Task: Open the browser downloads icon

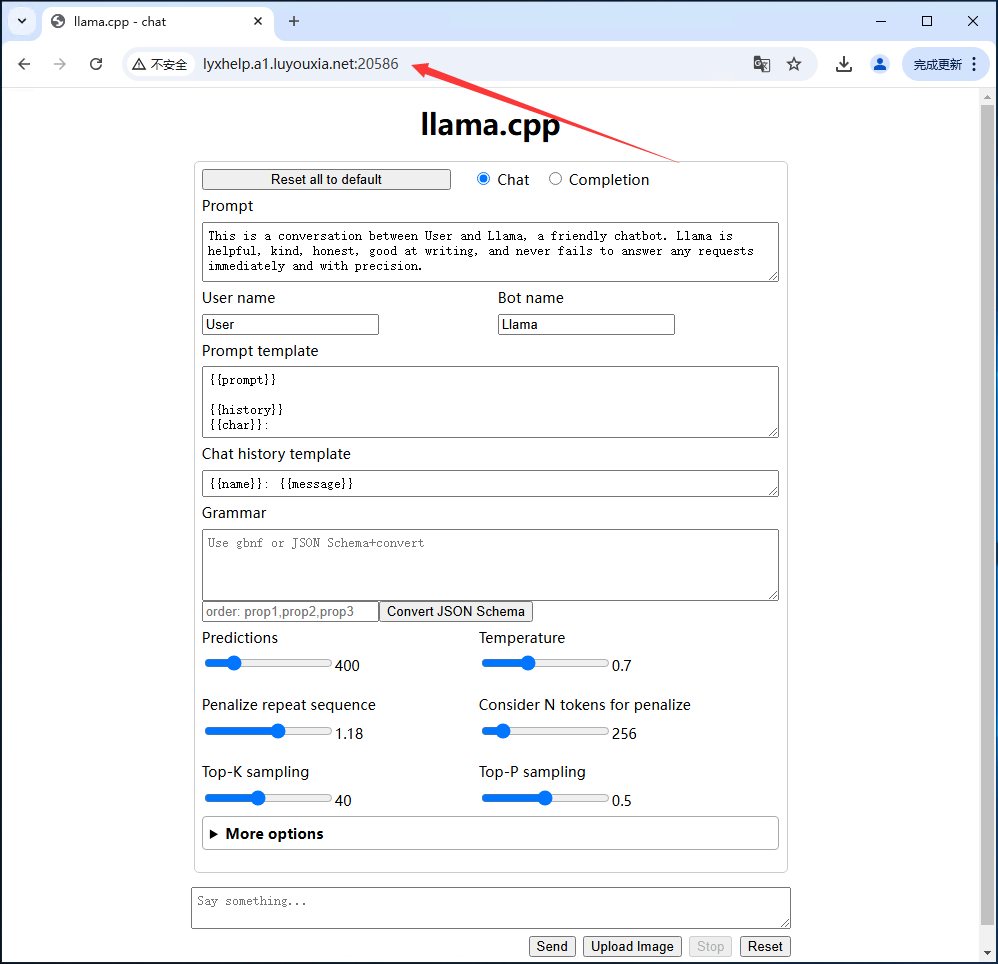Action: (844, 64)
